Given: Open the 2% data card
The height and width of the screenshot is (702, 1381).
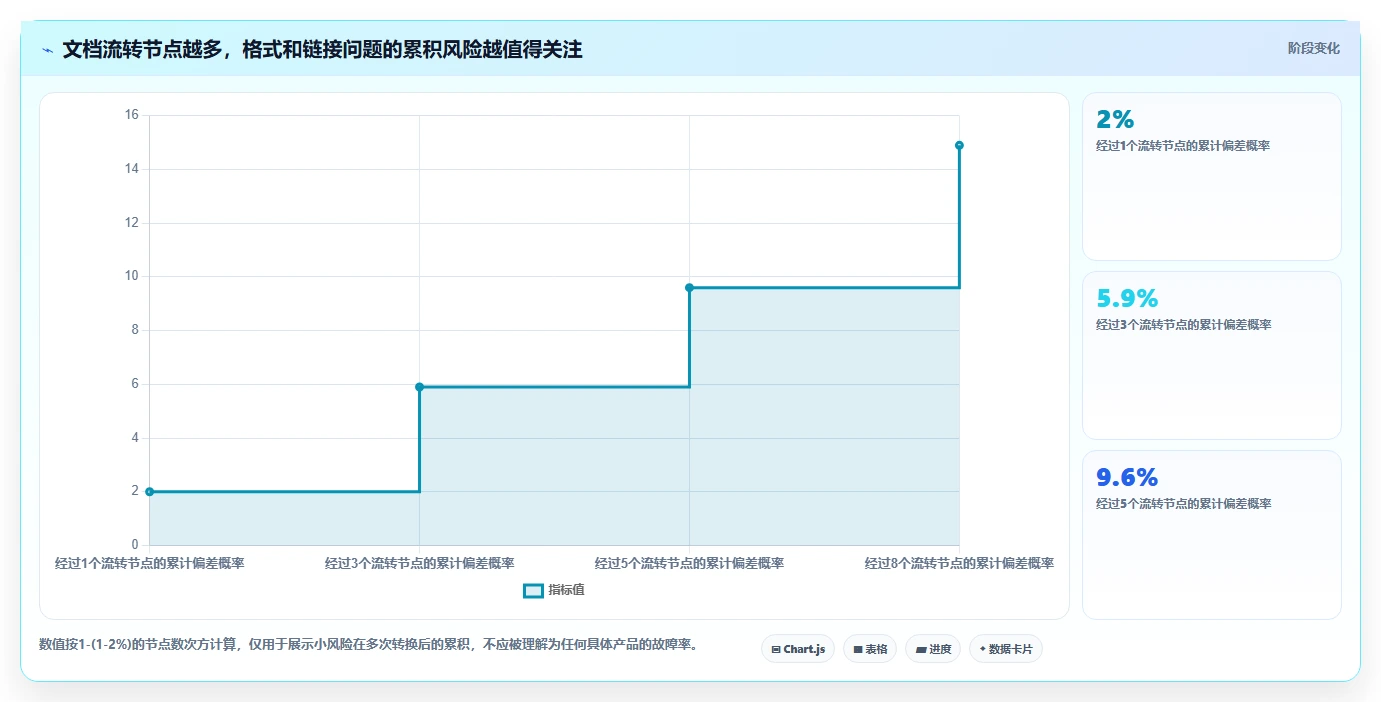Looking at the screenshot, I should click(x=1212, y=176).
